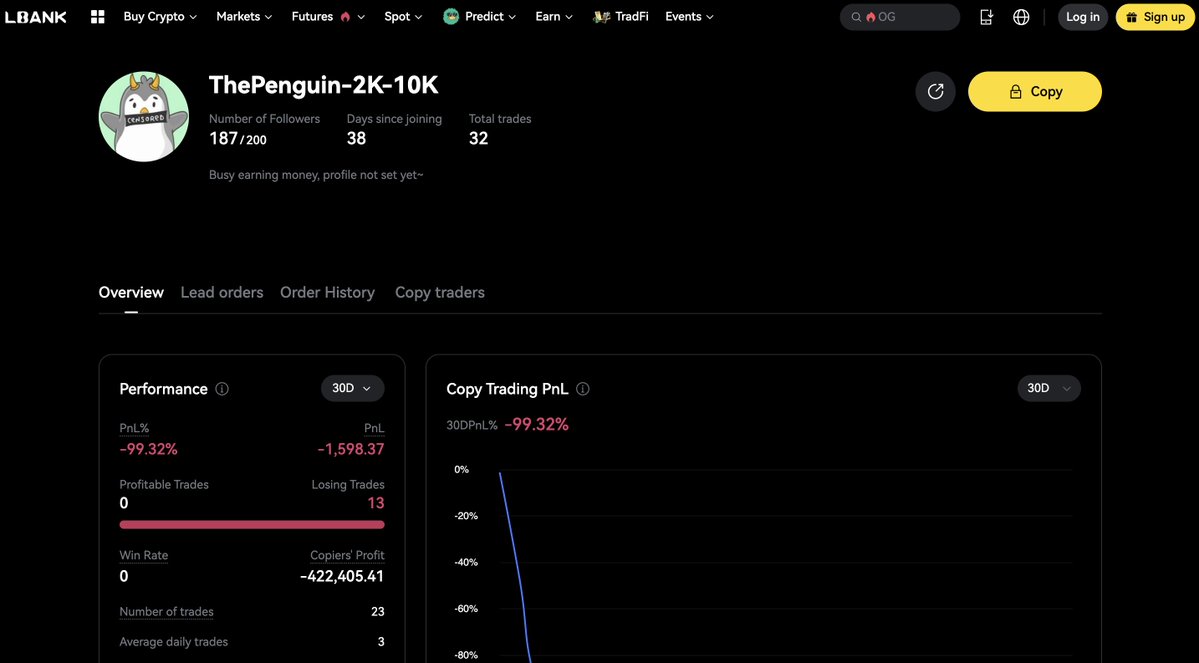Click the Profitable Trades label

click(x=164, y=485)
